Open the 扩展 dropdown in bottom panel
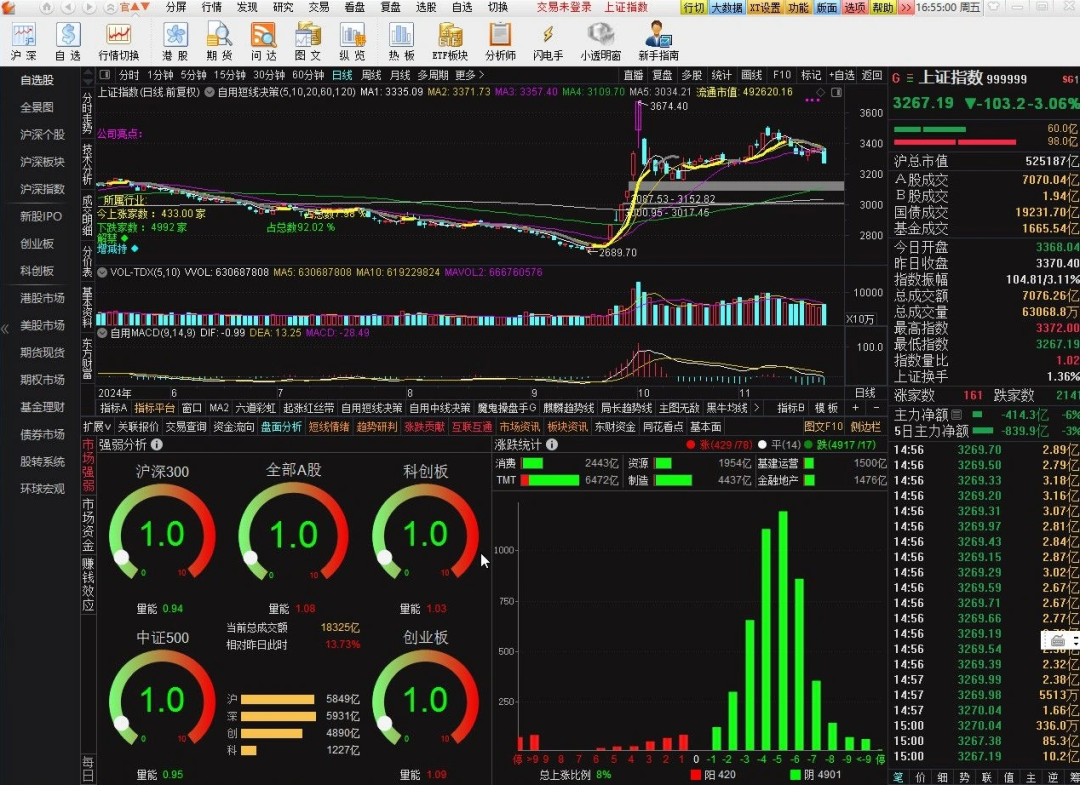Image resolution: width=1080 pixels, height=785 pixels. point(96,427)
